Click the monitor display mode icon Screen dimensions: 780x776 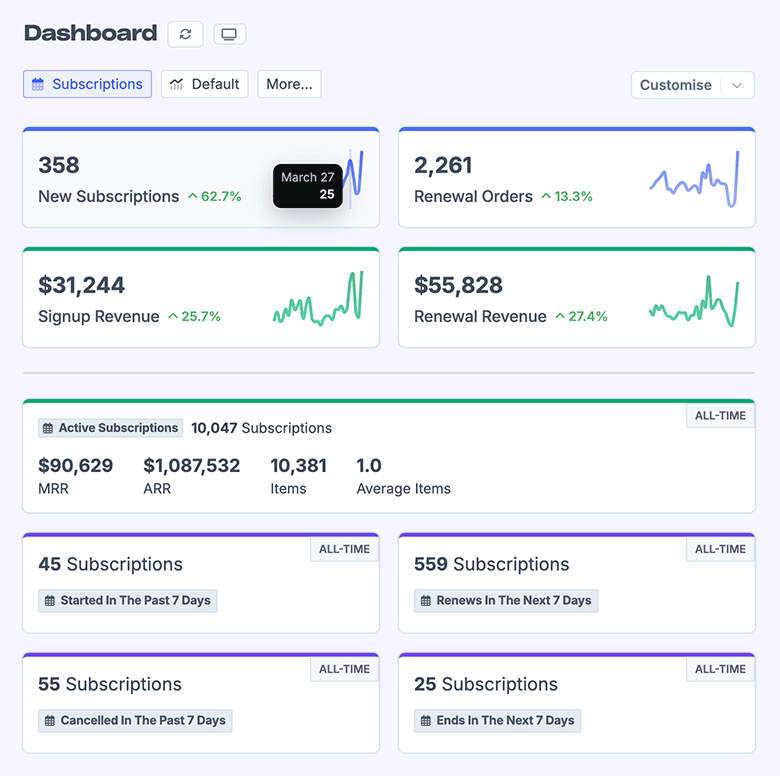click(x=229, y=34)
